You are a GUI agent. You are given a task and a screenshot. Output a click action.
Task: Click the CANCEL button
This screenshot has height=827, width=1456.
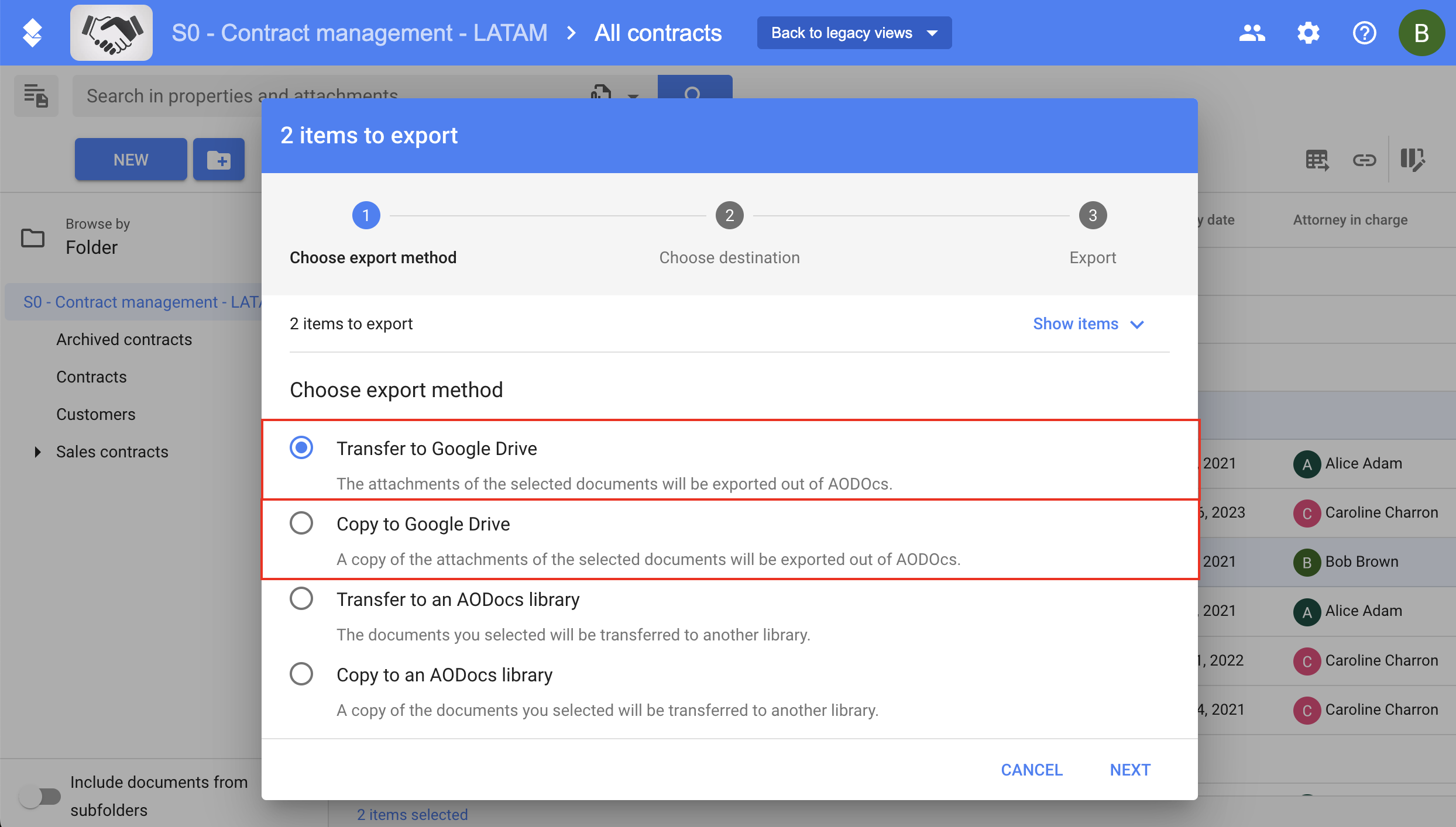point(1032,770)
